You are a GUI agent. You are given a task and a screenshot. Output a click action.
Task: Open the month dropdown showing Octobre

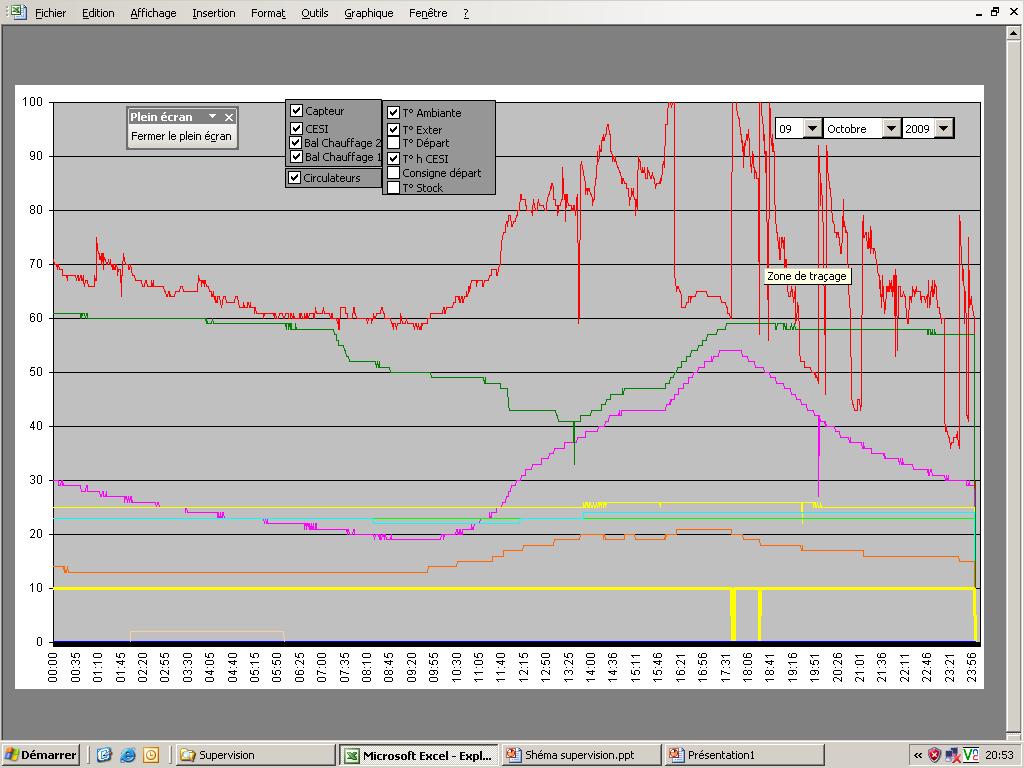tap(891, 129)
